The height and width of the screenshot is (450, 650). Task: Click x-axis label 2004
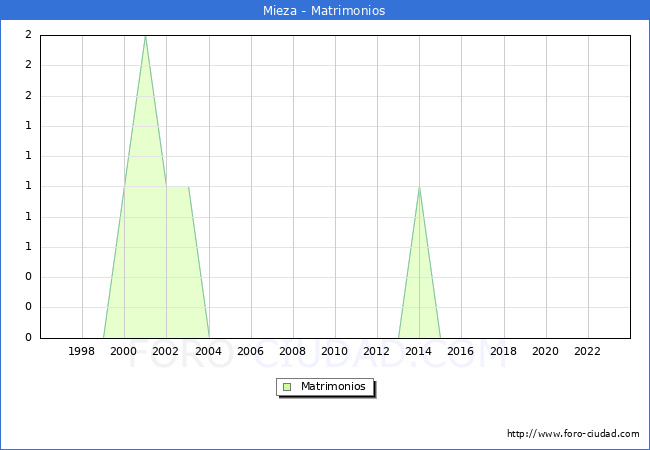(209, 351)
